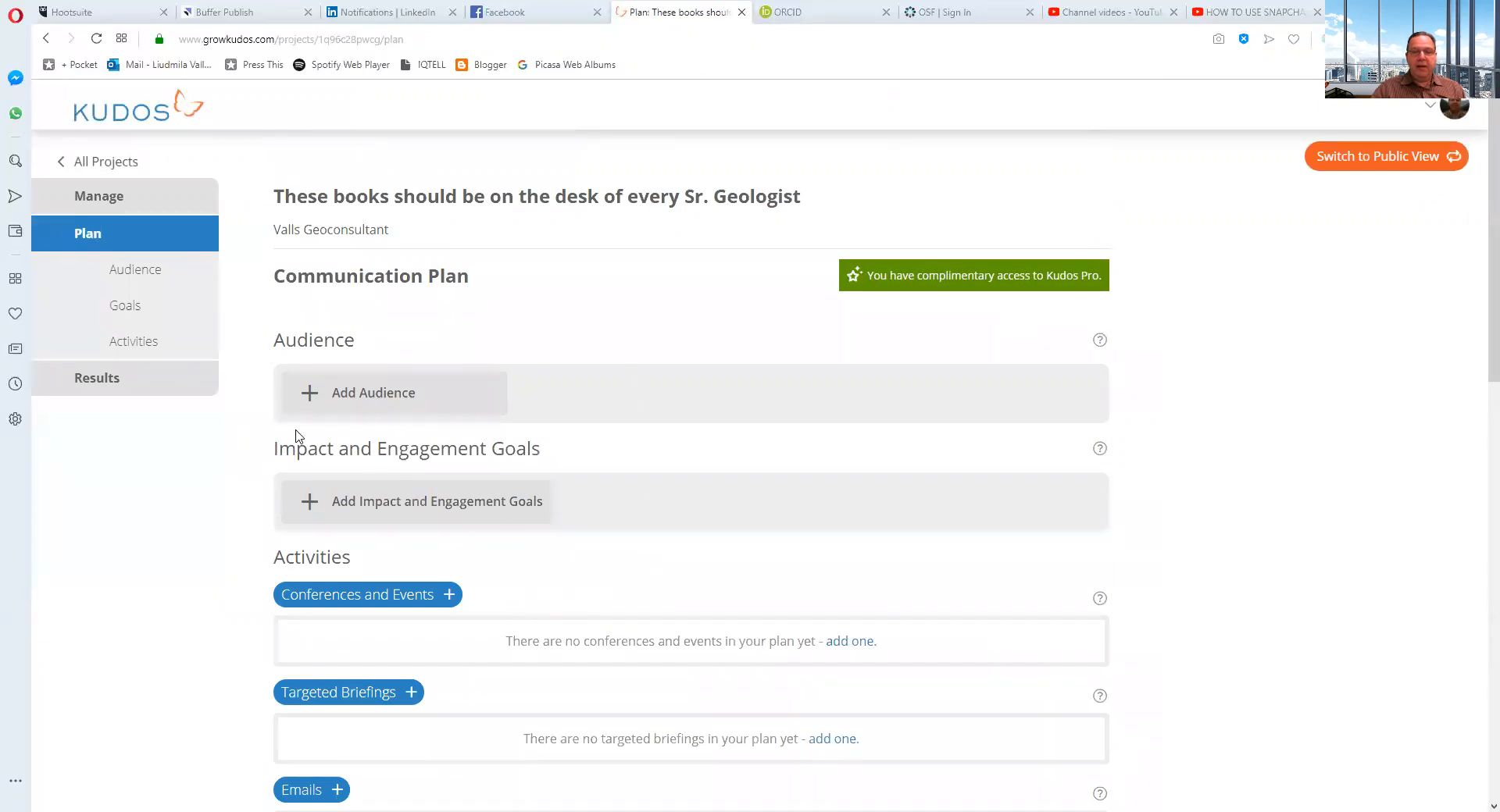Close the Facebook tab

(x=597, y=12)
